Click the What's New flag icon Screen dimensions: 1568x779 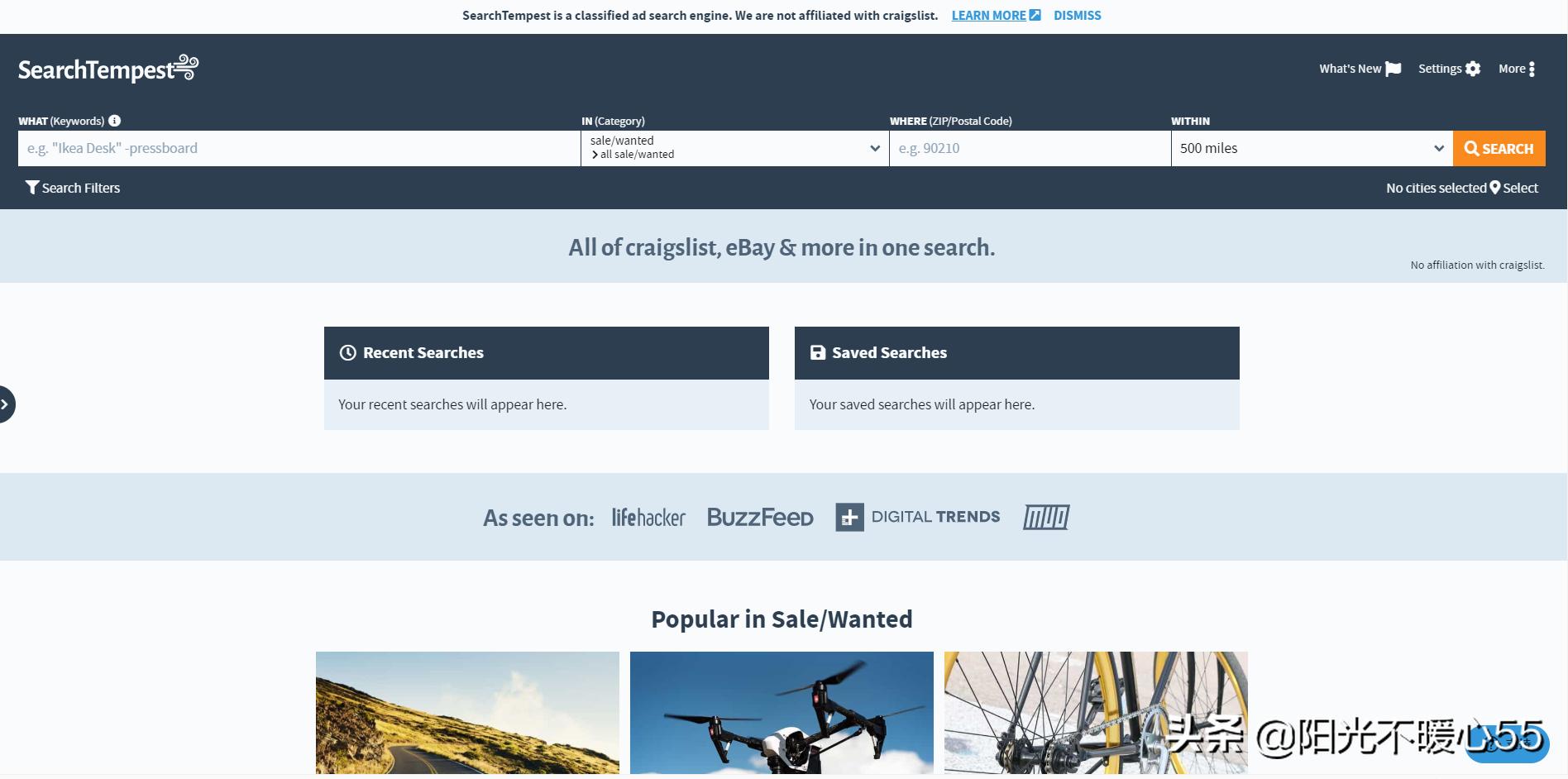click(1394, 69)
